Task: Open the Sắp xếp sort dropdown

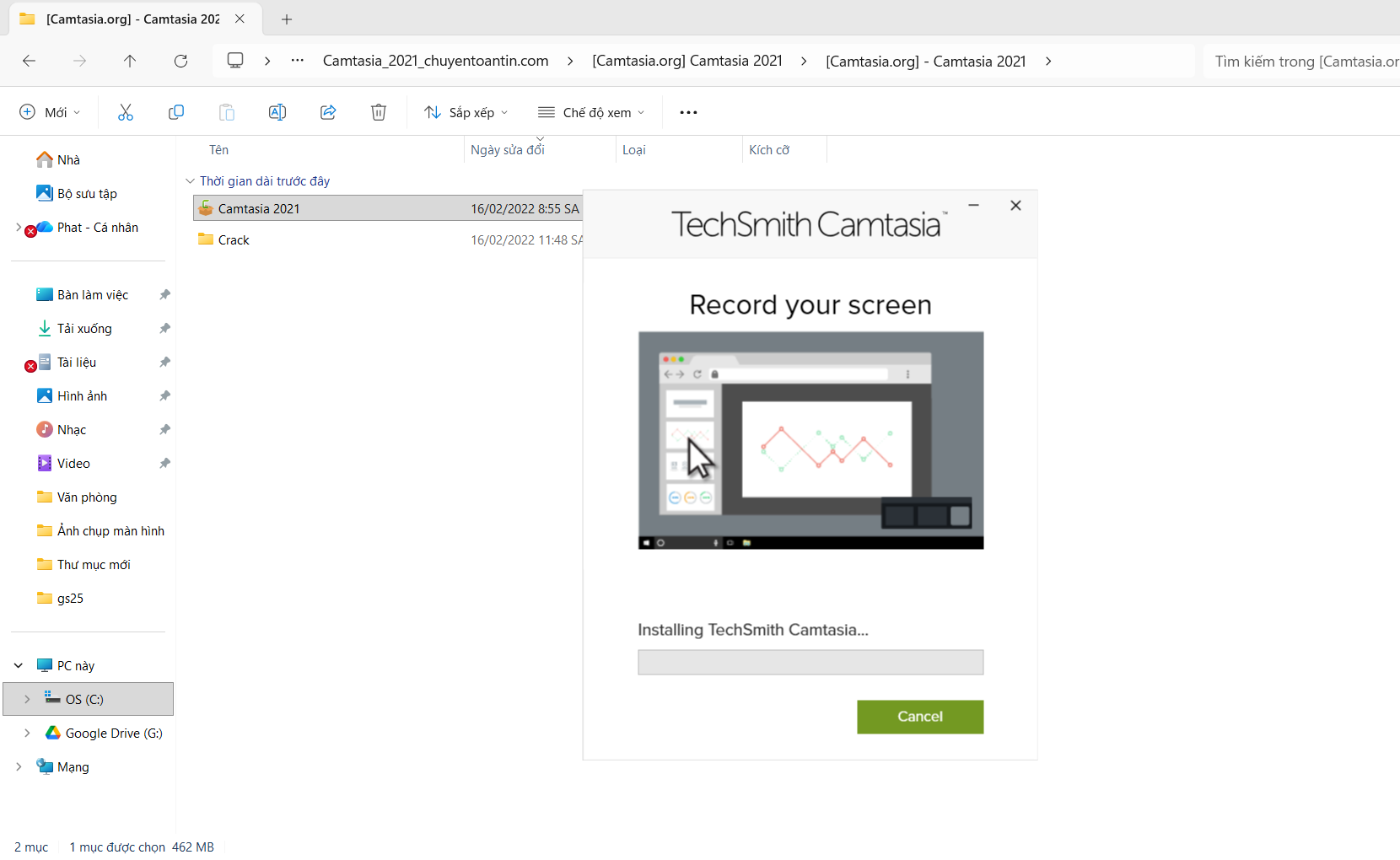Action: click(x=466, y=112)
